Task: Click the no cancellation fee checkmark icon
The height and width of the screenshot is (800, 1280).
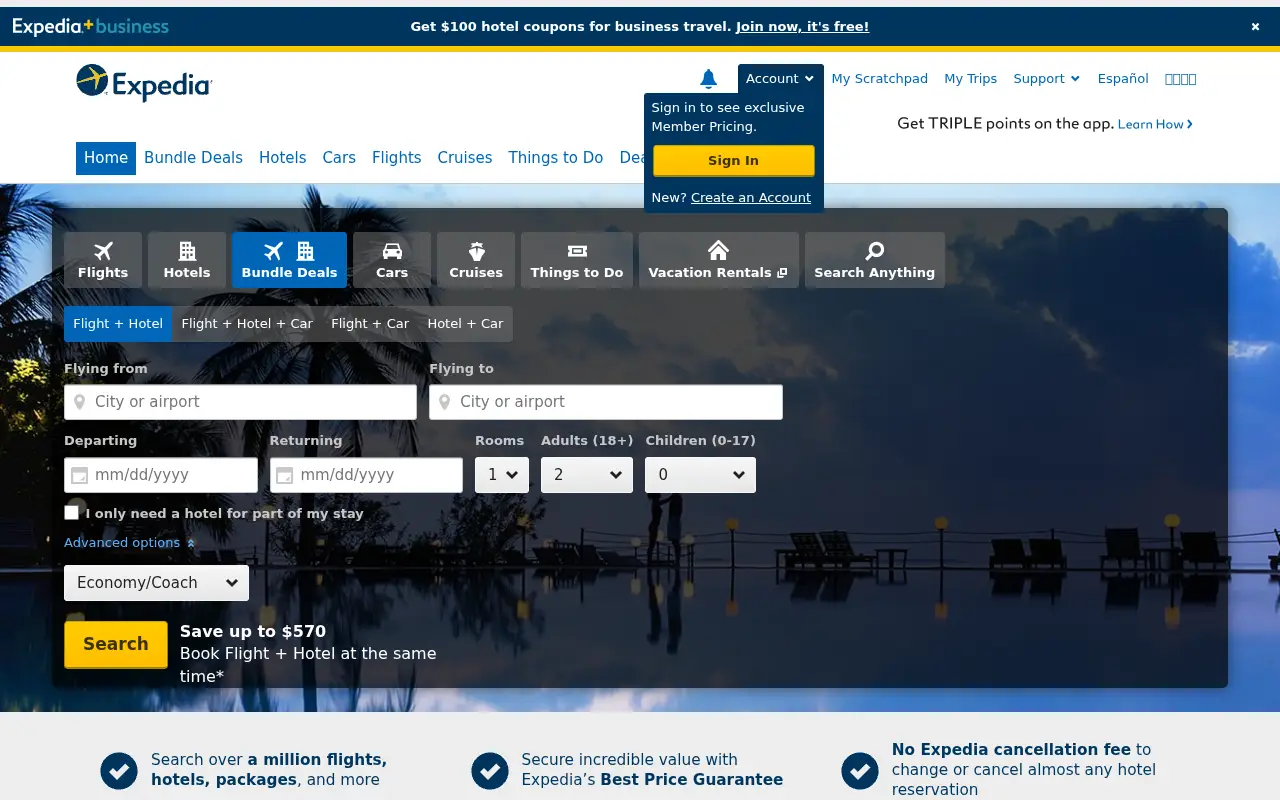Action: (x=860, y=770)
